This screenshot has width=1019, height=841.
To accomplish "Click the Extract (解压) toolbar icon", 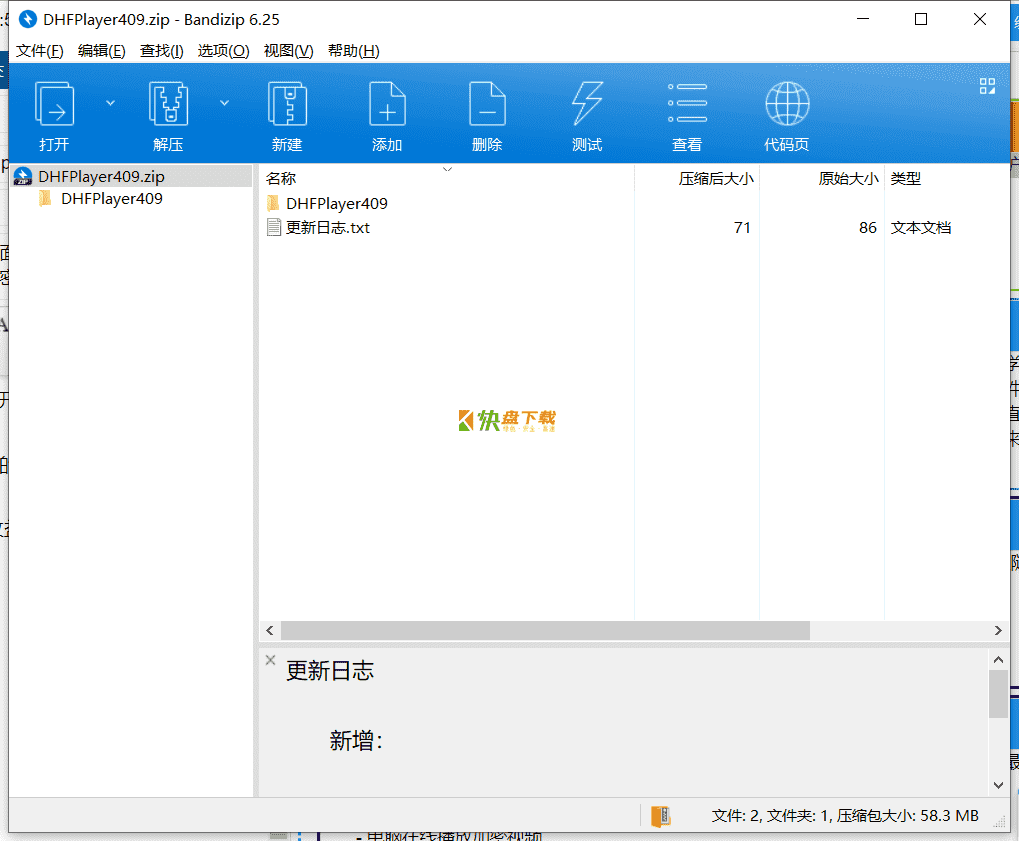I will (x=168, y=104).
